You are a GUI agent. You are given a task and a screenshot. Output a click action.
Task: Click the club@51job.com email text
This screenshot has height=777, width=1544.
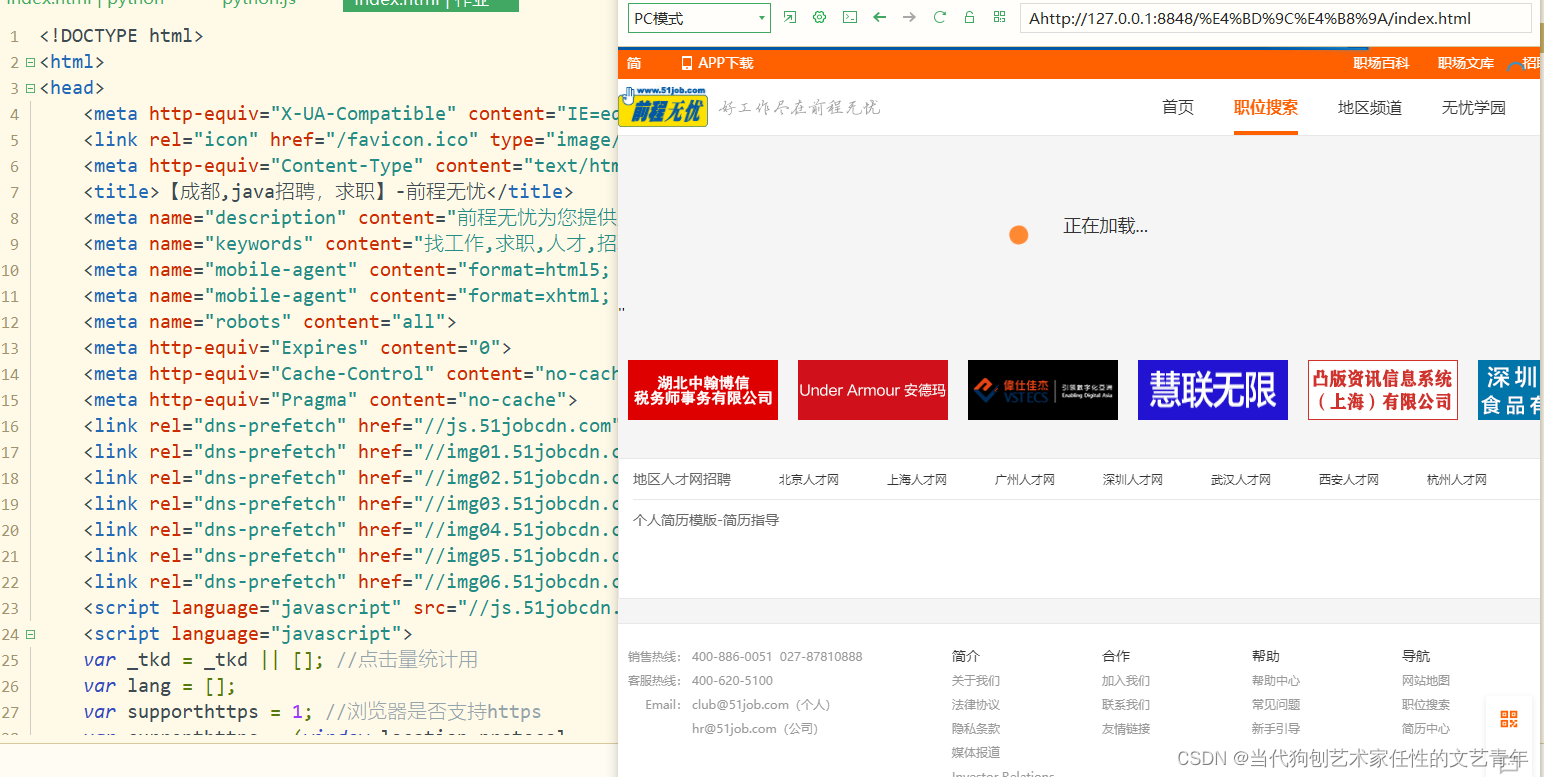pyautogui.click(x=760, y=705)
